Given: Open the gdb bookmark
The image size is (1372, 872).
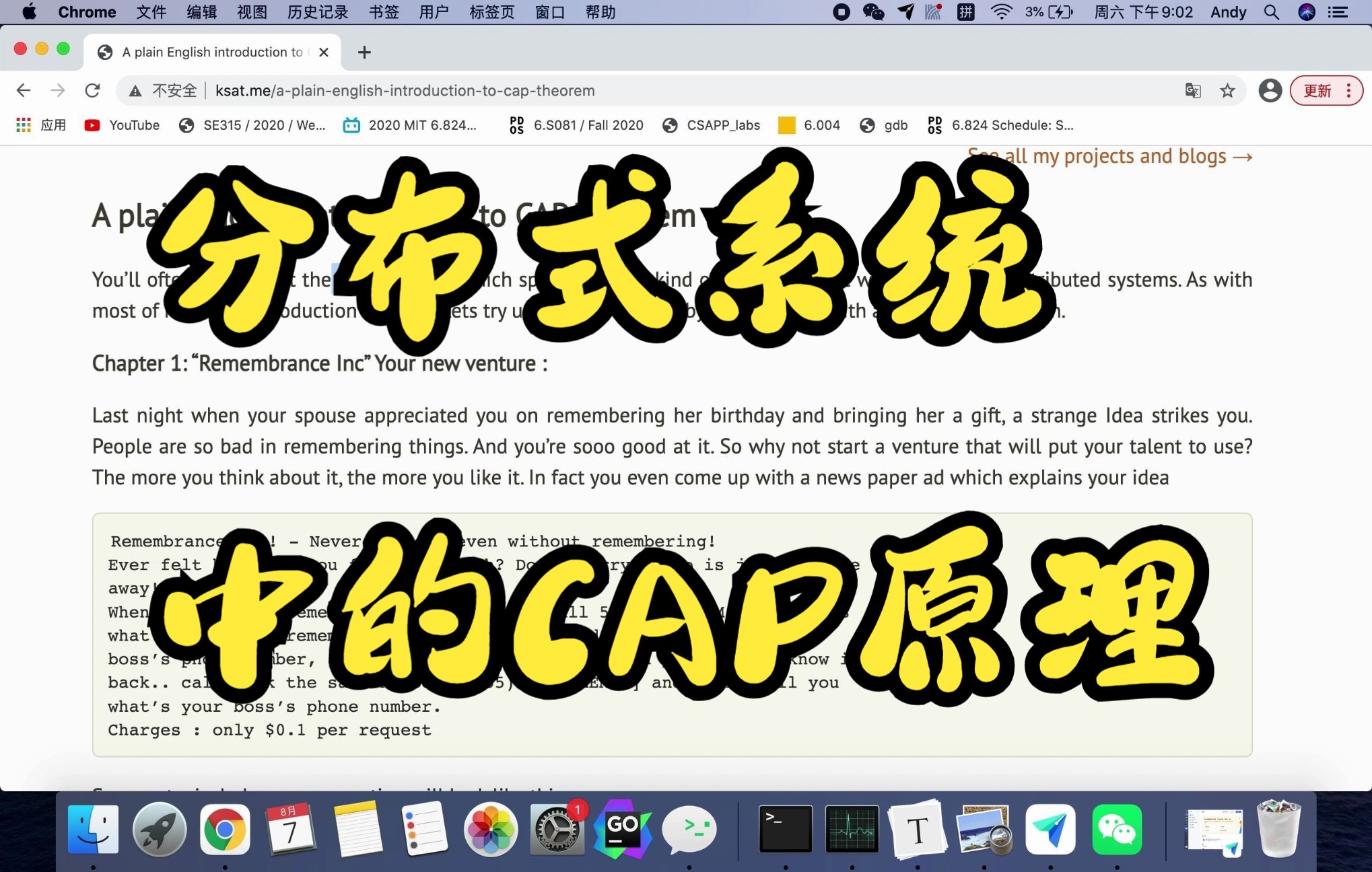Looking at the screenshot, I should [884, 125].
